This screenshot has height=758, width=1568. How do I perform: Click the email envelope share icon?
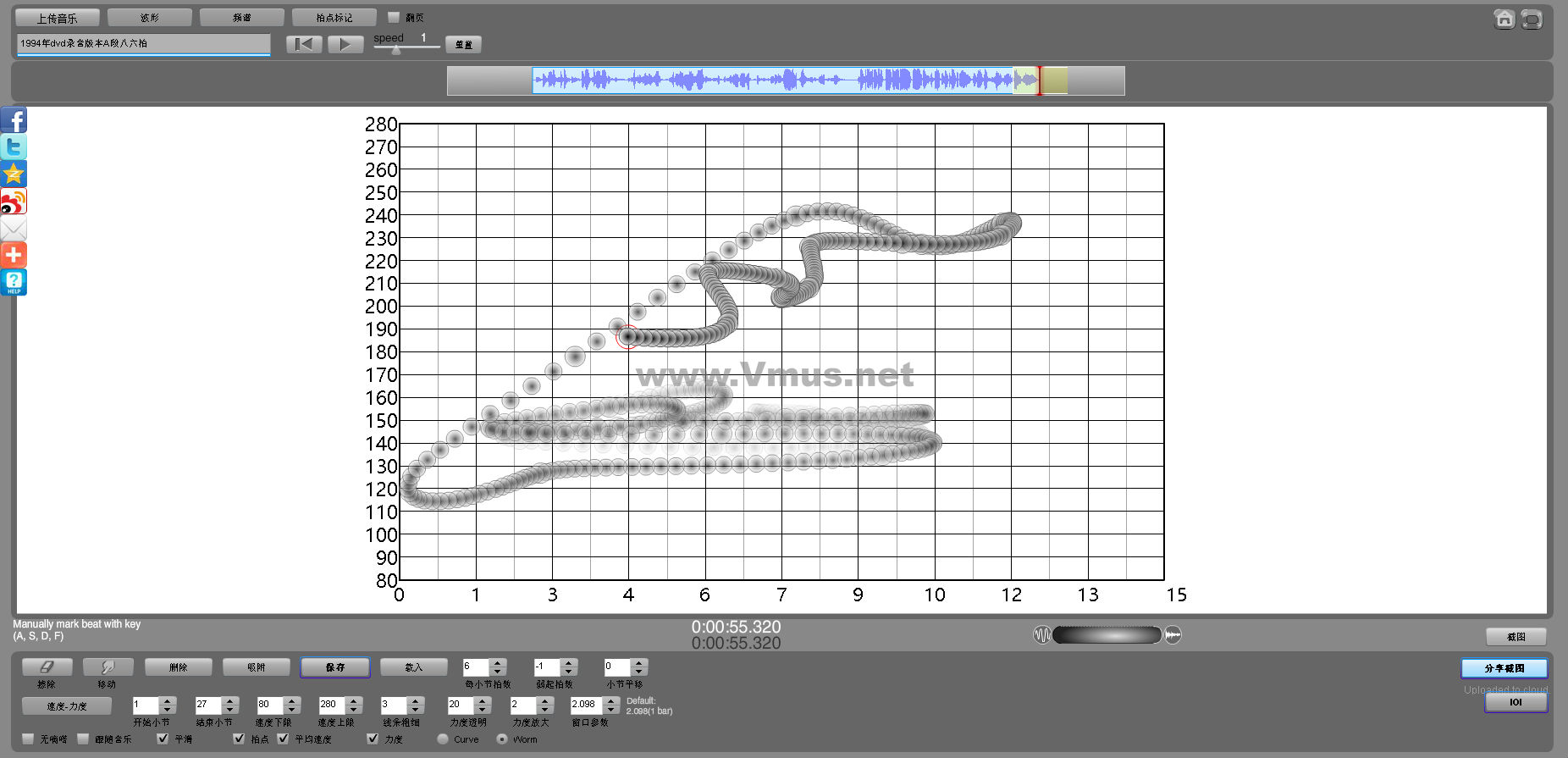[14, 229]
